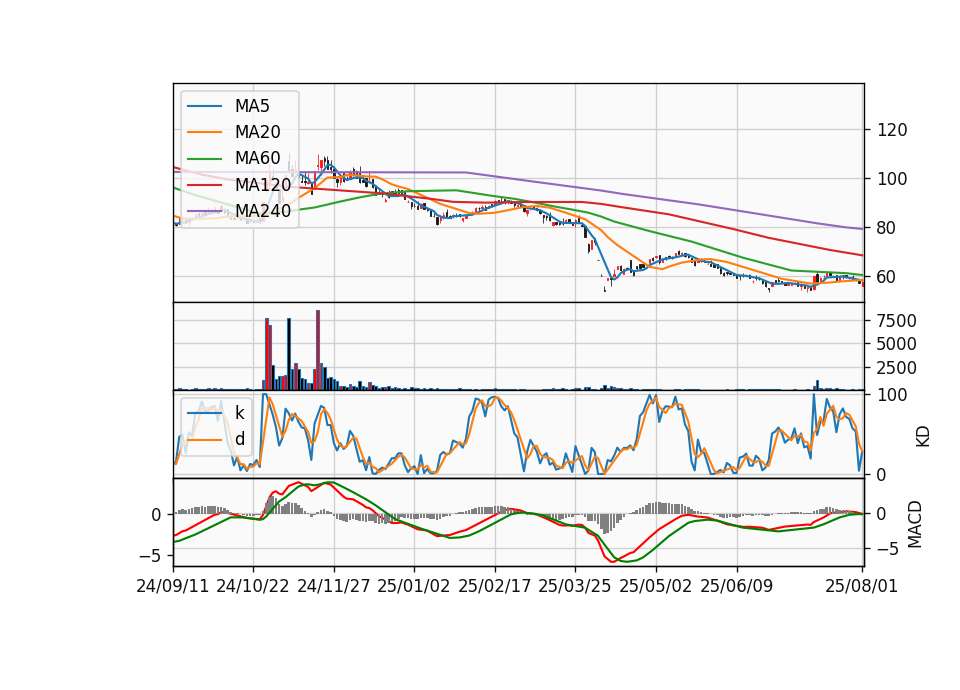Click the blue MA5 legend line sample
Image resolution: width=960 pixels, height=690 pixels.
[204, 106]
